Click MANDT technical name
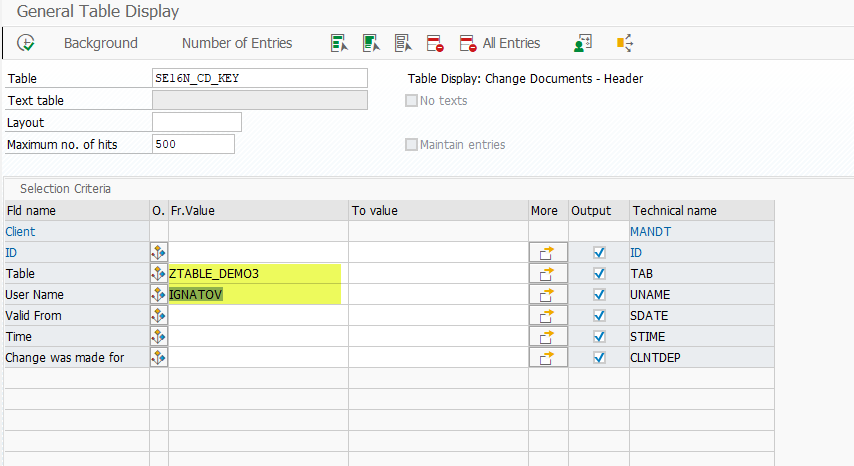 click(650, 231)
